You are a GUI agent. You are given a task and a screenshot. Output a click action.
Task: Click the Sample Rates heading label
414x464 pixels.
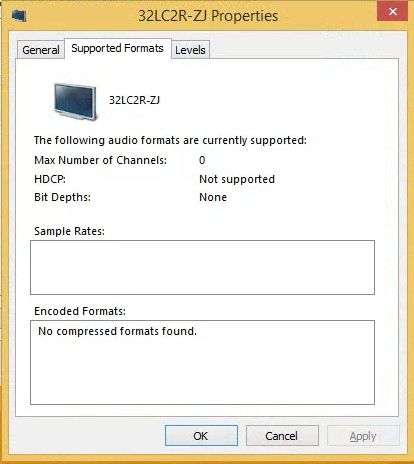[69, 231]
